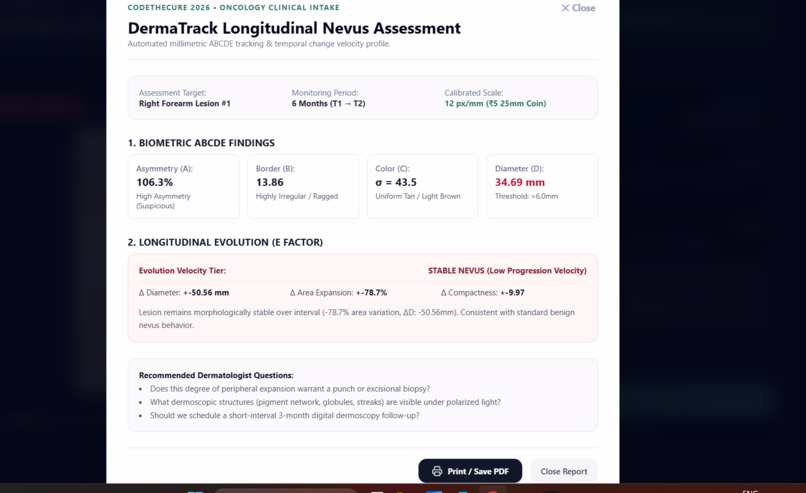This screenshot has width=806, height=493.
Task: Click the Print / Save PDF button
Action: click(470, 471)
